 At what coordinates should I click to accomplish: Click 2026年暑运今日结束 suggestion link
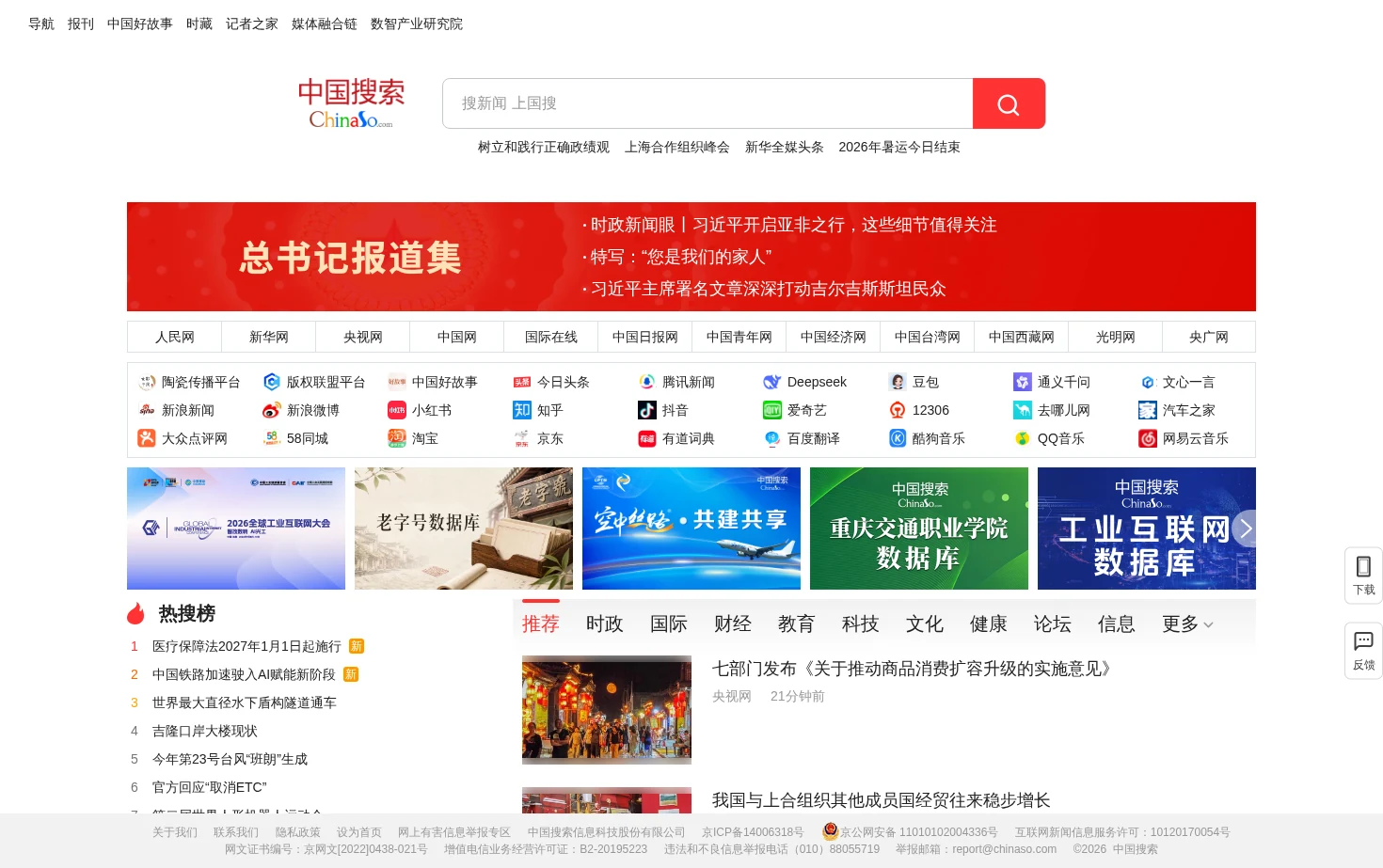coord(899,148)
